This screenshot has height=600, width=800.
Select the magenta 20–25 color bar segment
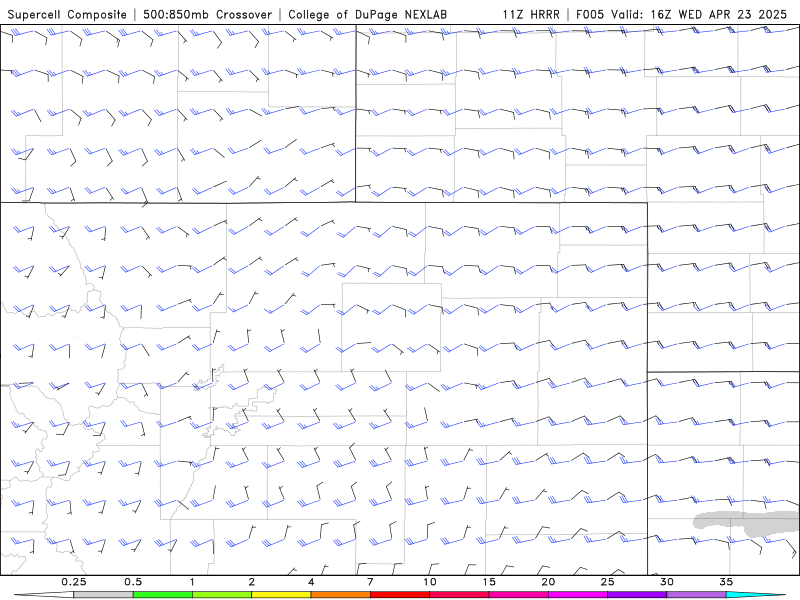tap(578, 595)
